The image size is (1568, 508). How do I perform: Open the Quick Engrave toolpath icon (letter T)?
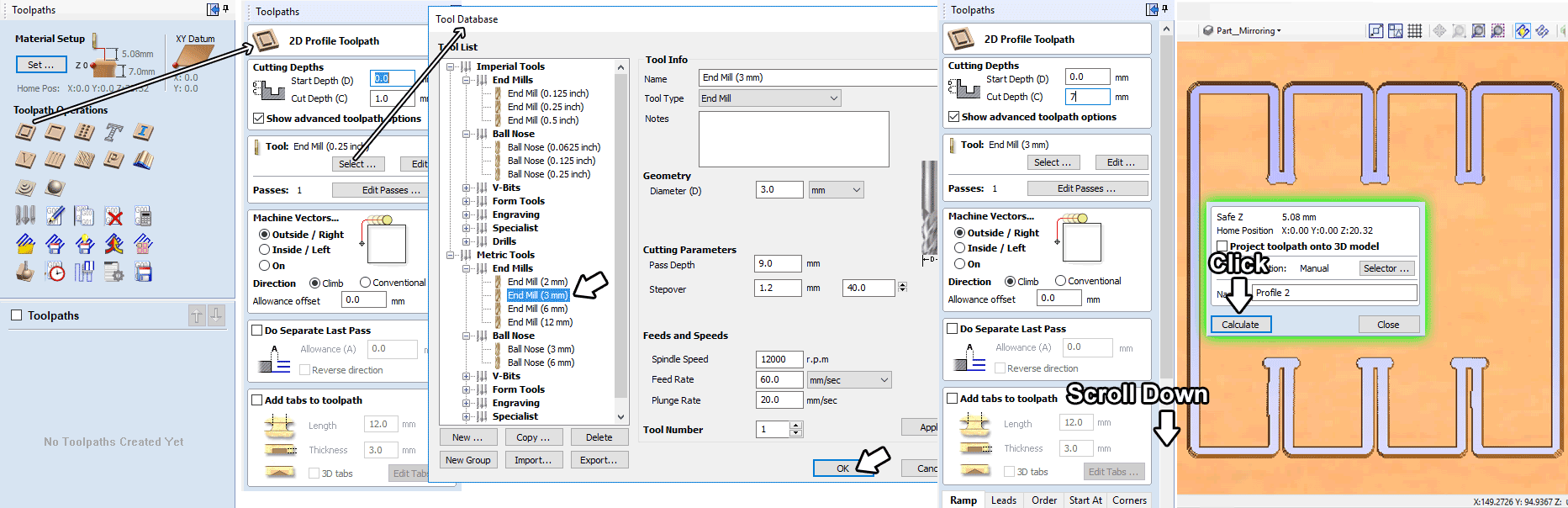click(114, 132)
